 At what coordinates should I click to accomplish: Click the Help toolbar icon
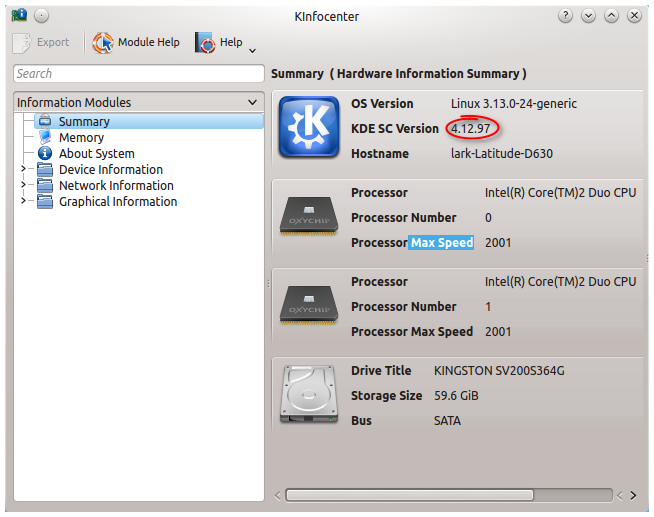[206, 43]
